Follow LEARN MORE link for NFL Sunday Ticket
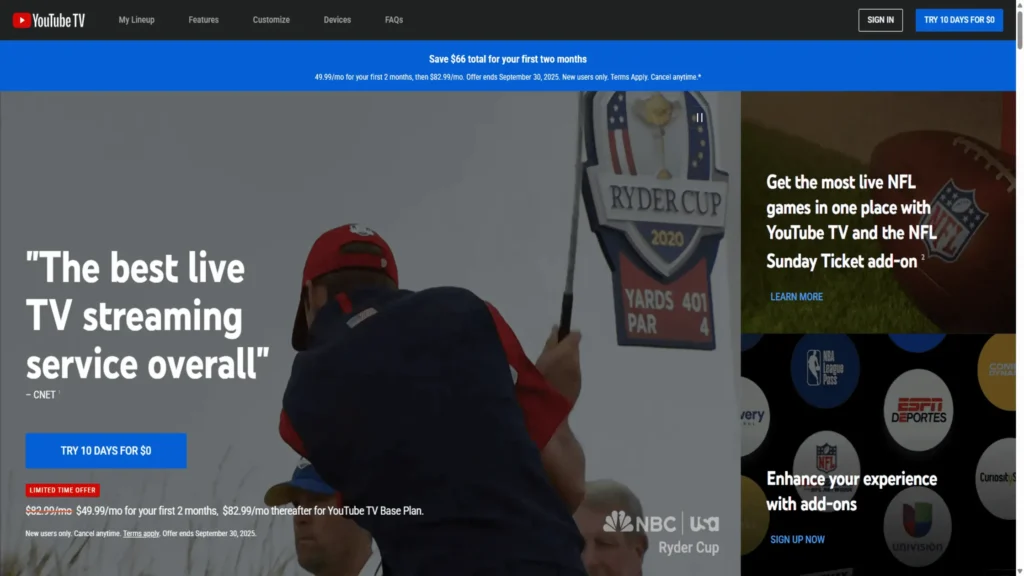This screenshot has height=576, width=1024. pos(796,296)
